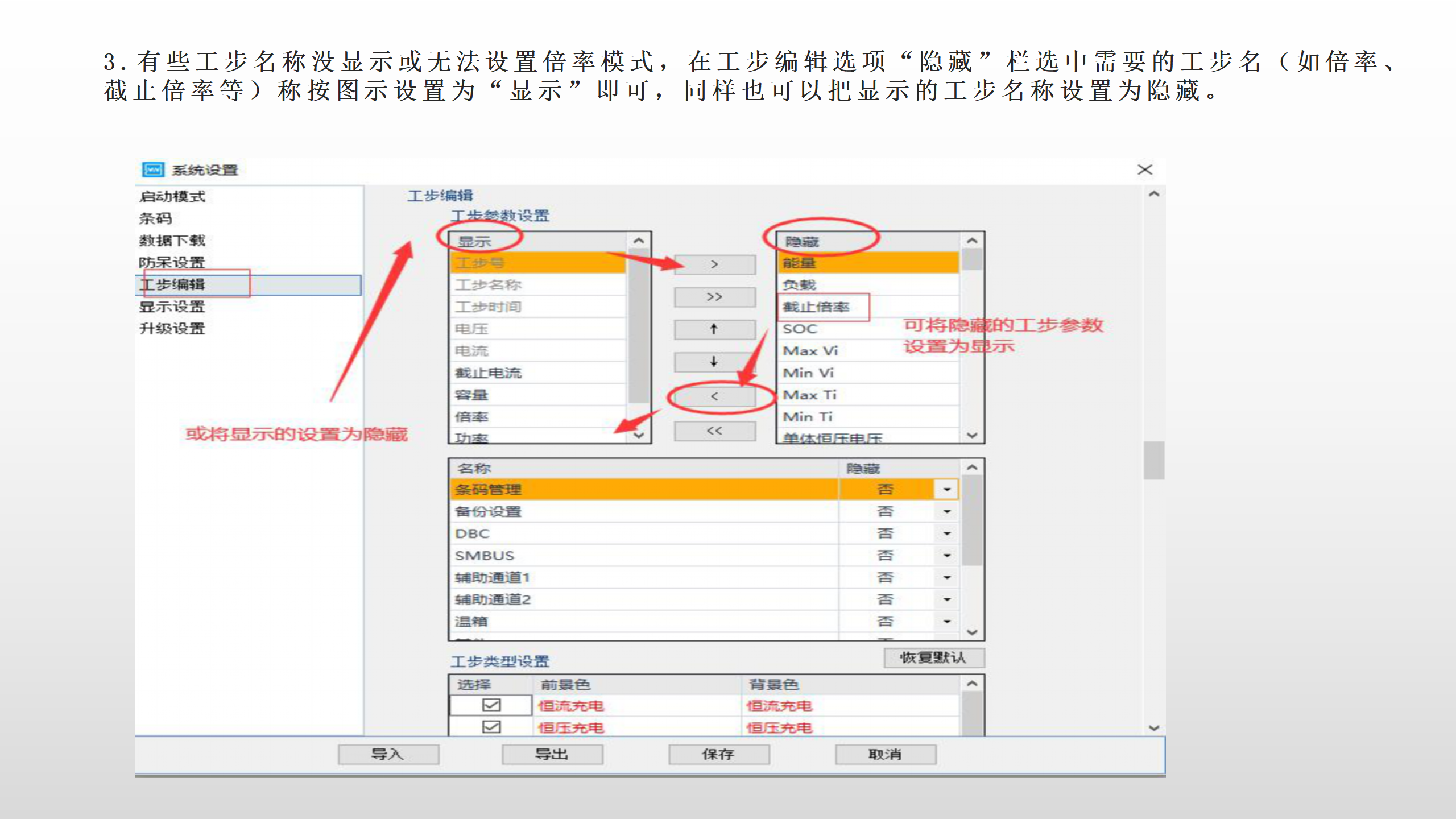Screen dimensions: 1456x819
Task: Select 工步名称 in the 显示 list
Action: click(x=538, y=285)
